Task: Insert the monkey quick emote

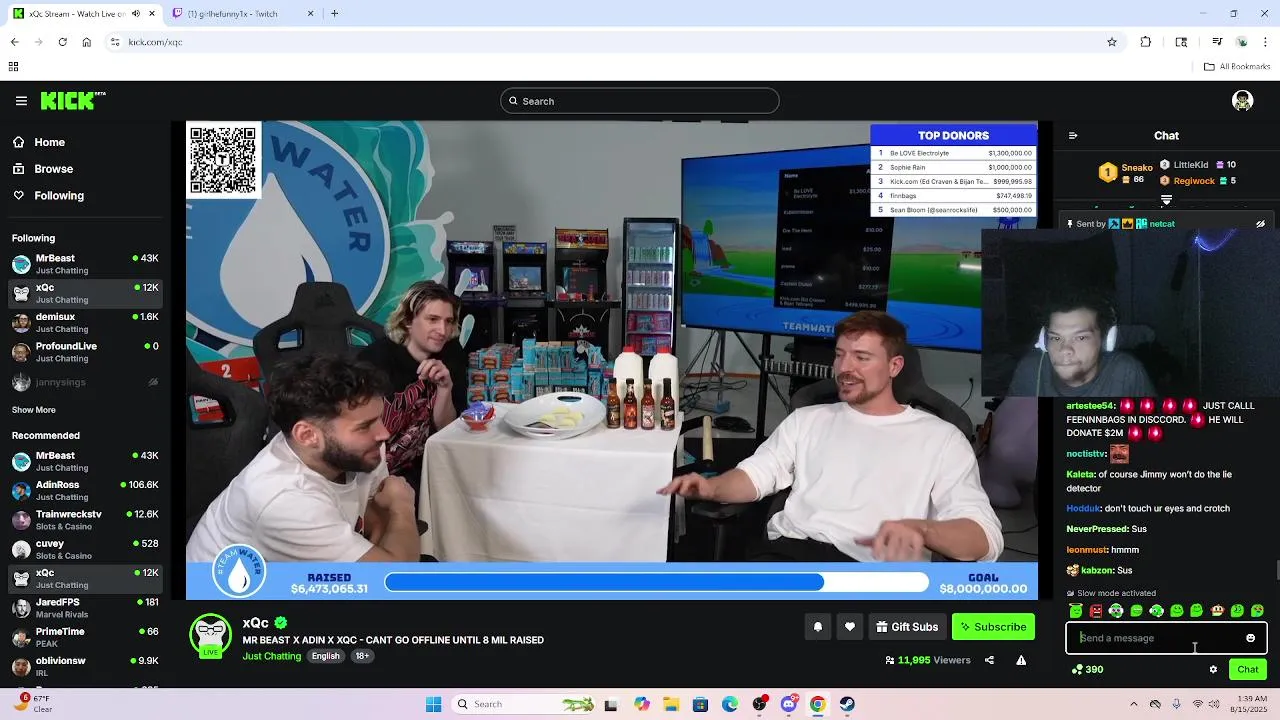Action: pyautogui.click(x=1217, y=611)
